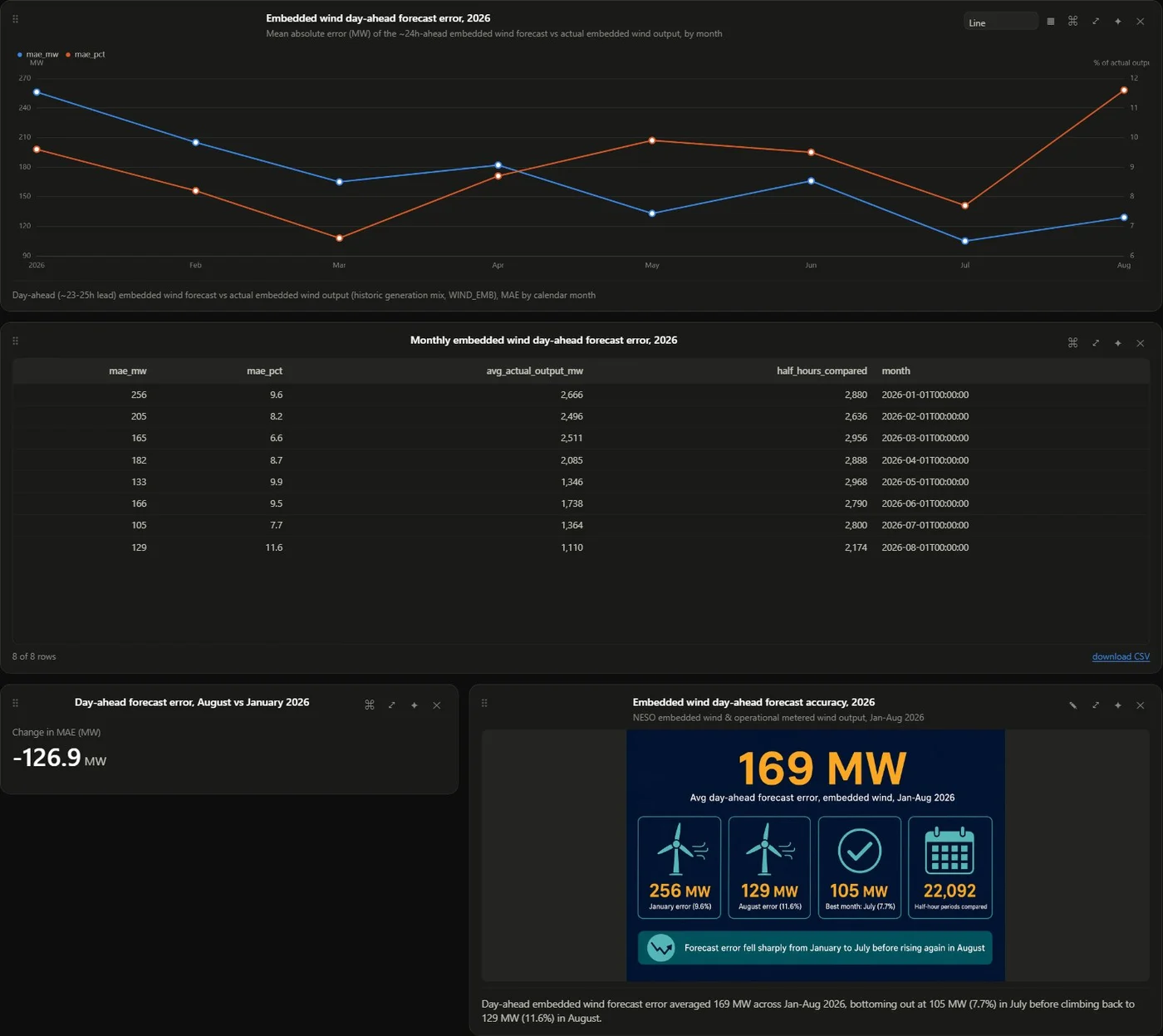Image resolution: width=1163 pixels, height=1036 pixels.
Task: Click mae_mw value 256 in table
Action: coord(139,395)
